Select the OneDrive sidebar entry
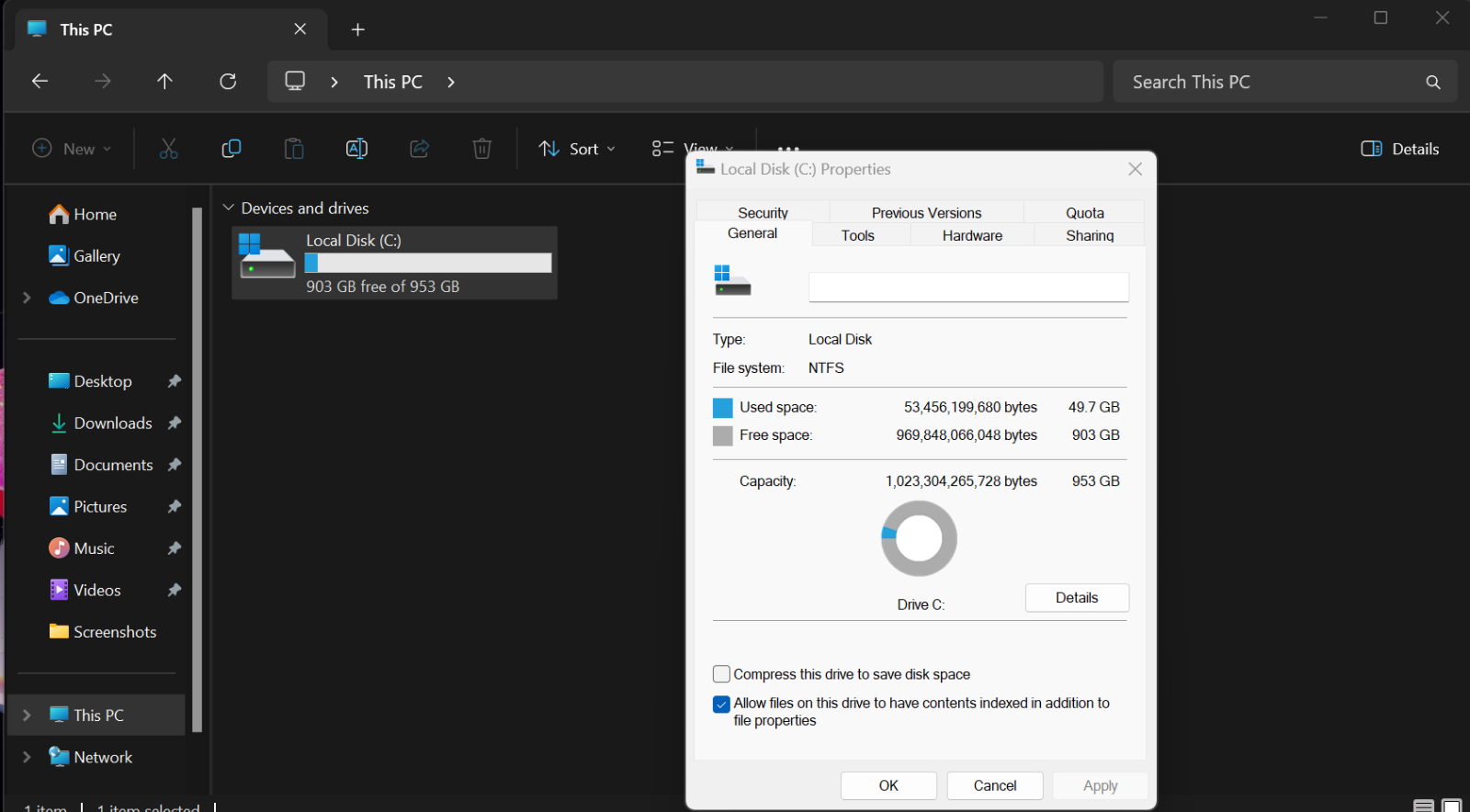Screen dimensions: 1470x812 click(94, 298)
